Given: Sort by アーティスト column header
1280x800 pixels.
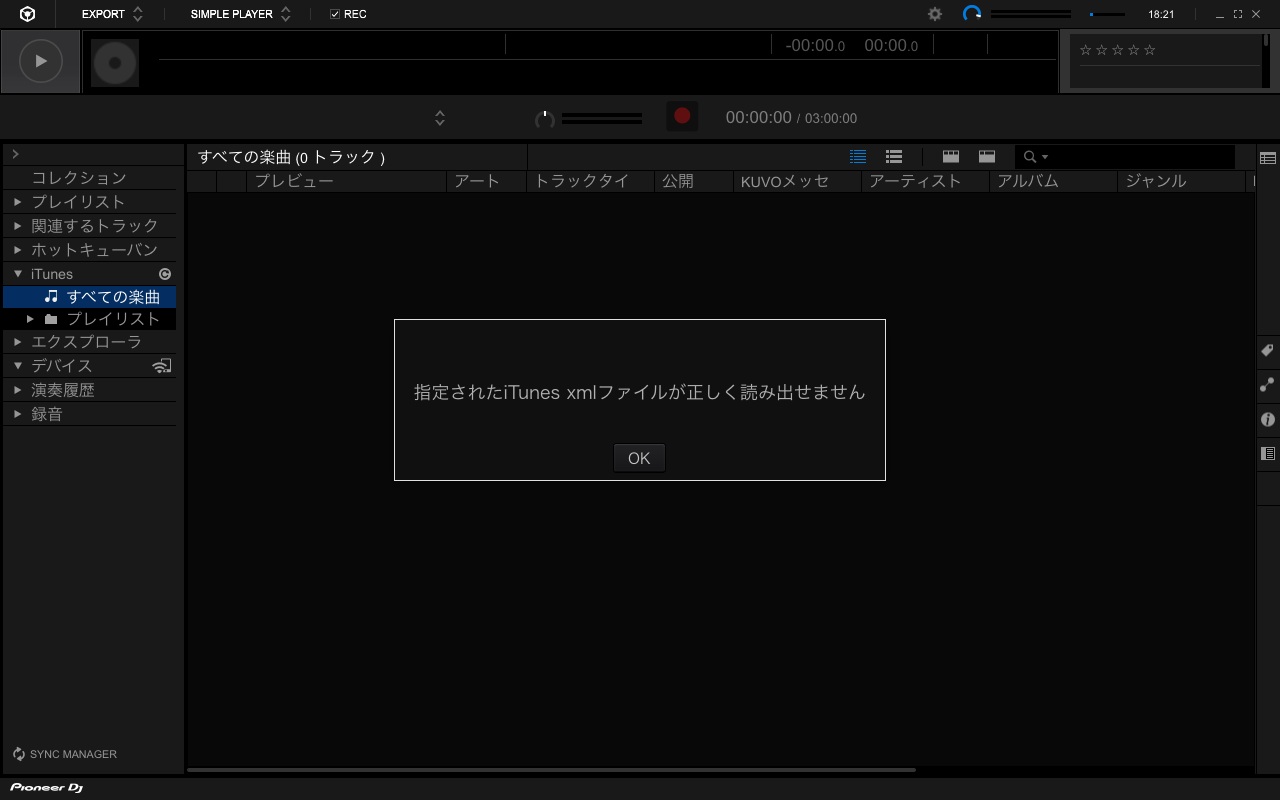Looking at the screenshot, I should tap(926, 181).
